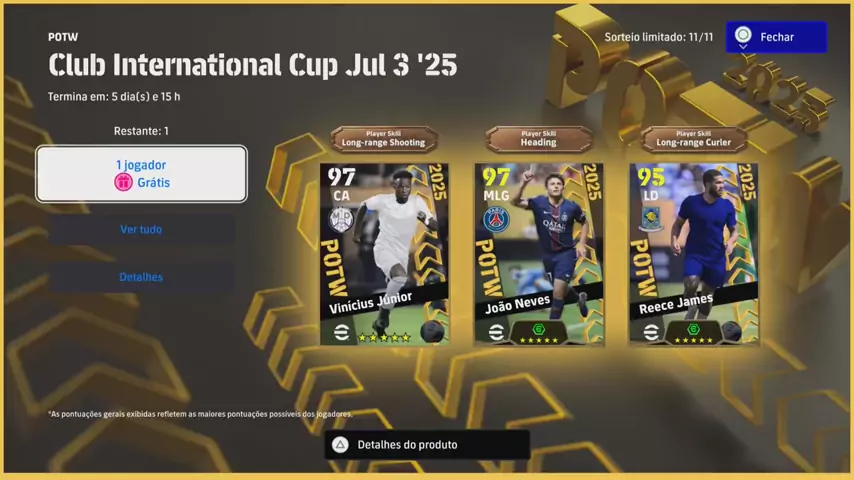Screen dimensions: 854x480
Task: Click the club badge on Vinícius Júnior card
Action: click(x=341, y=220)
